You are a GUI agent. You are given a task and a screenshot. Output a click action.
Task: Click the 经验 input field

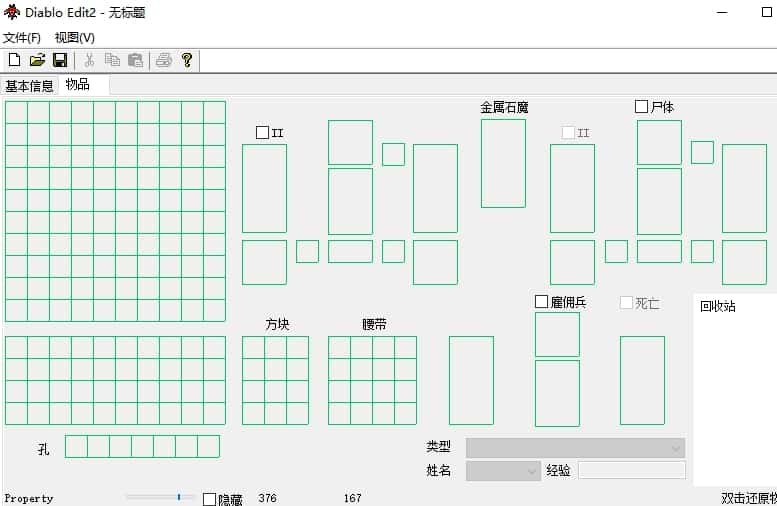point(632,470)
